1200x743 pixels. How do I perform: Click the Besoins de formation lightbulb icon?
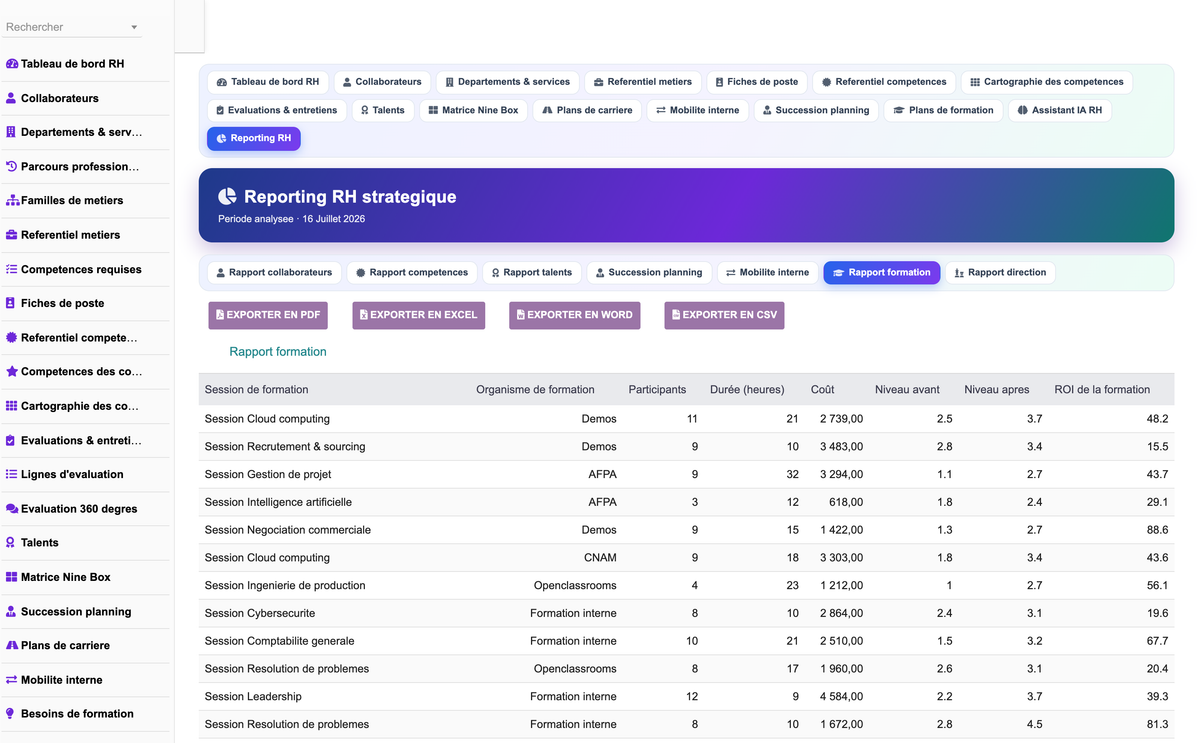point(12,714)
